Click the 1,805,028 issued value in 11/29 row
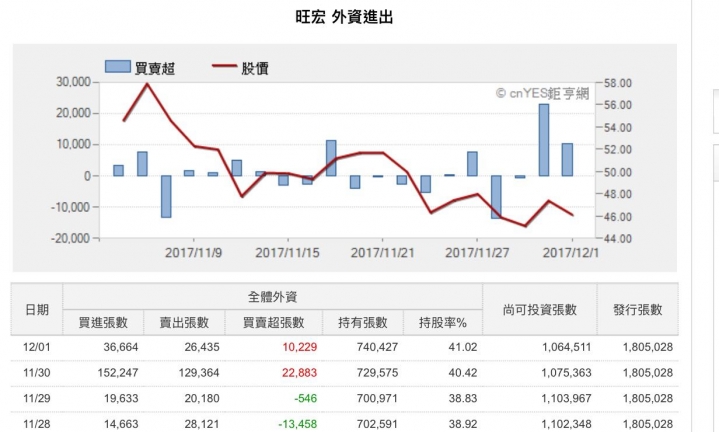 point(648,398)
